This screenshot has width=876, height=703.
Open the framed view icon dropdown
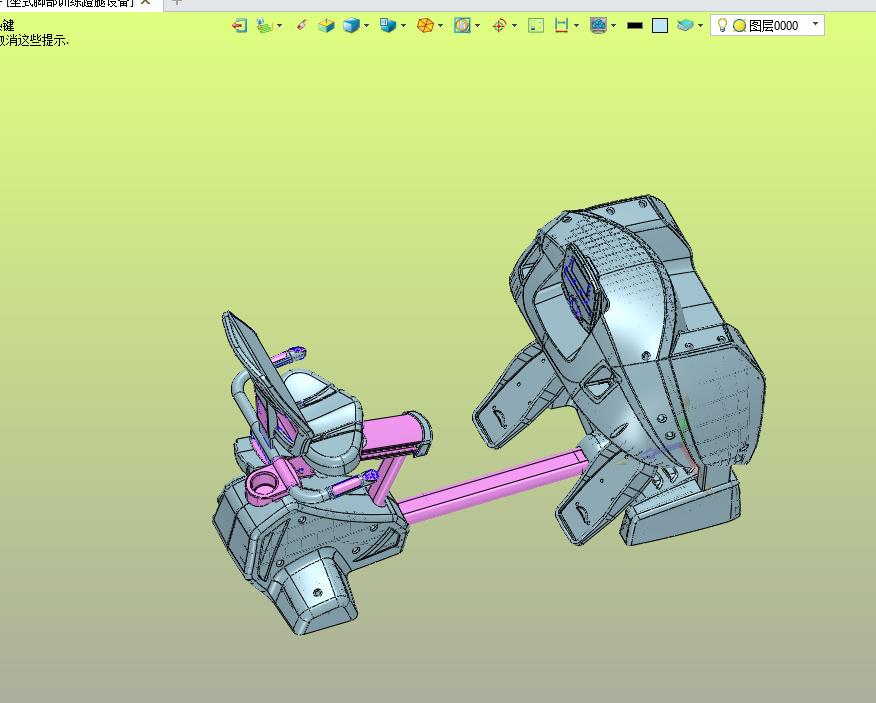478,25
